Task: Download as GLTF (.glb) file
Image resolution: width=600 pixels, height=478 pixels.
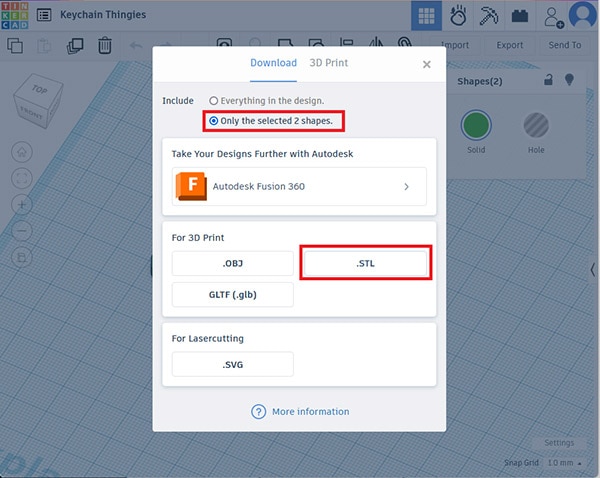Action: (x=233, y=295)
